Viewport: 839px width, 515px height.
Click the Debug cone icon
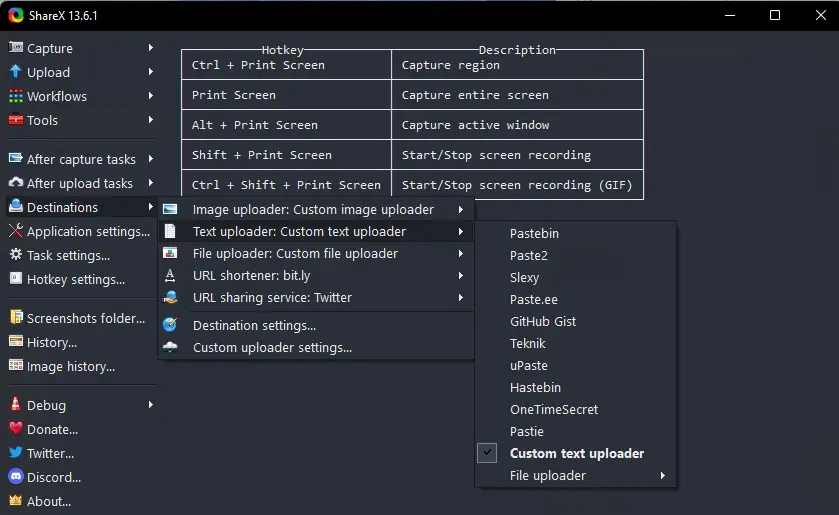pyautogui.click(x=16, y=404)
